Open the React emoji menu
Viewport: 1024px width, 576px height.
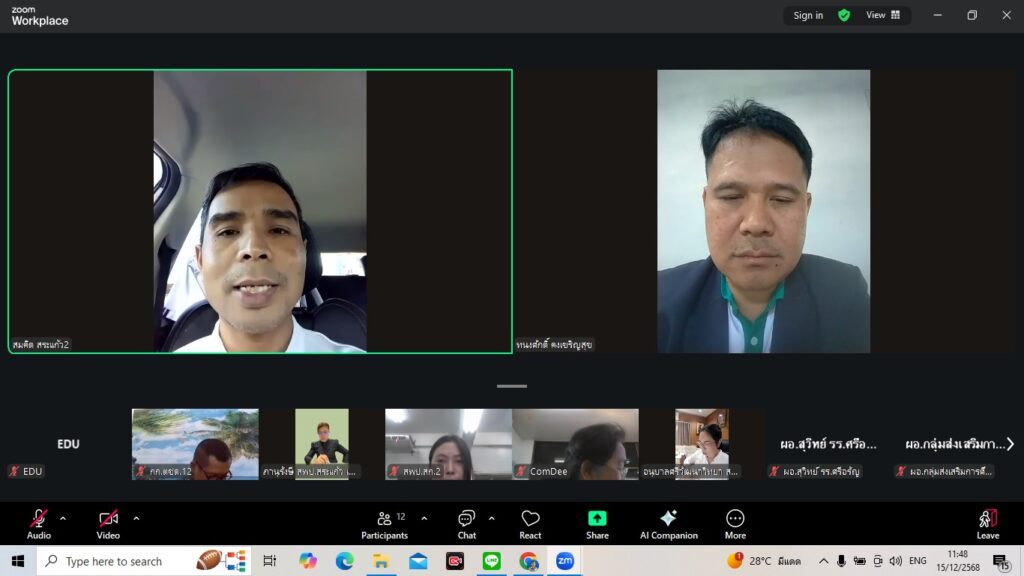point(530,523)
